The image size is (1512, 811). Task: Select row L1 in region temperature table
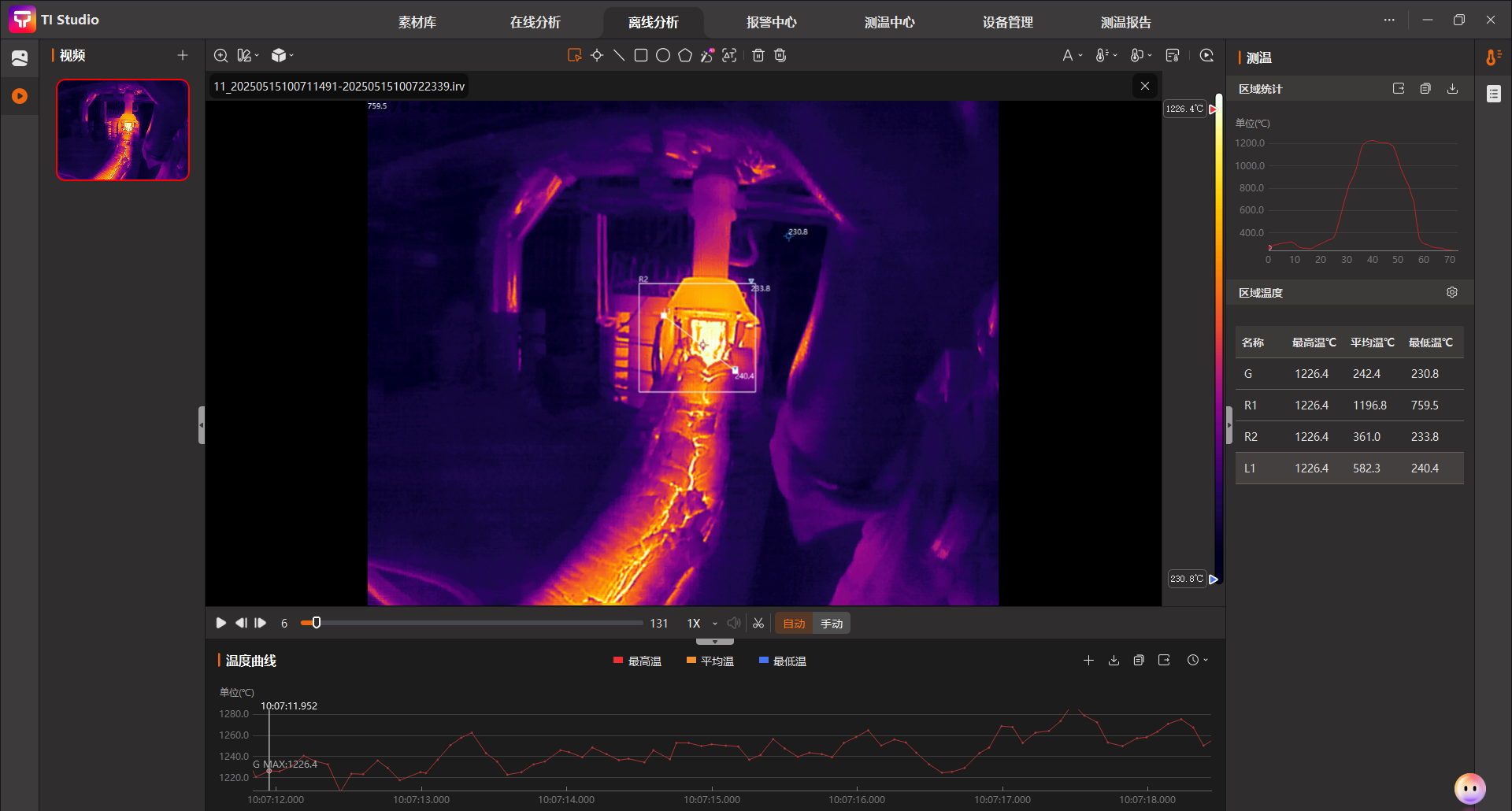tap(1348, 468)
